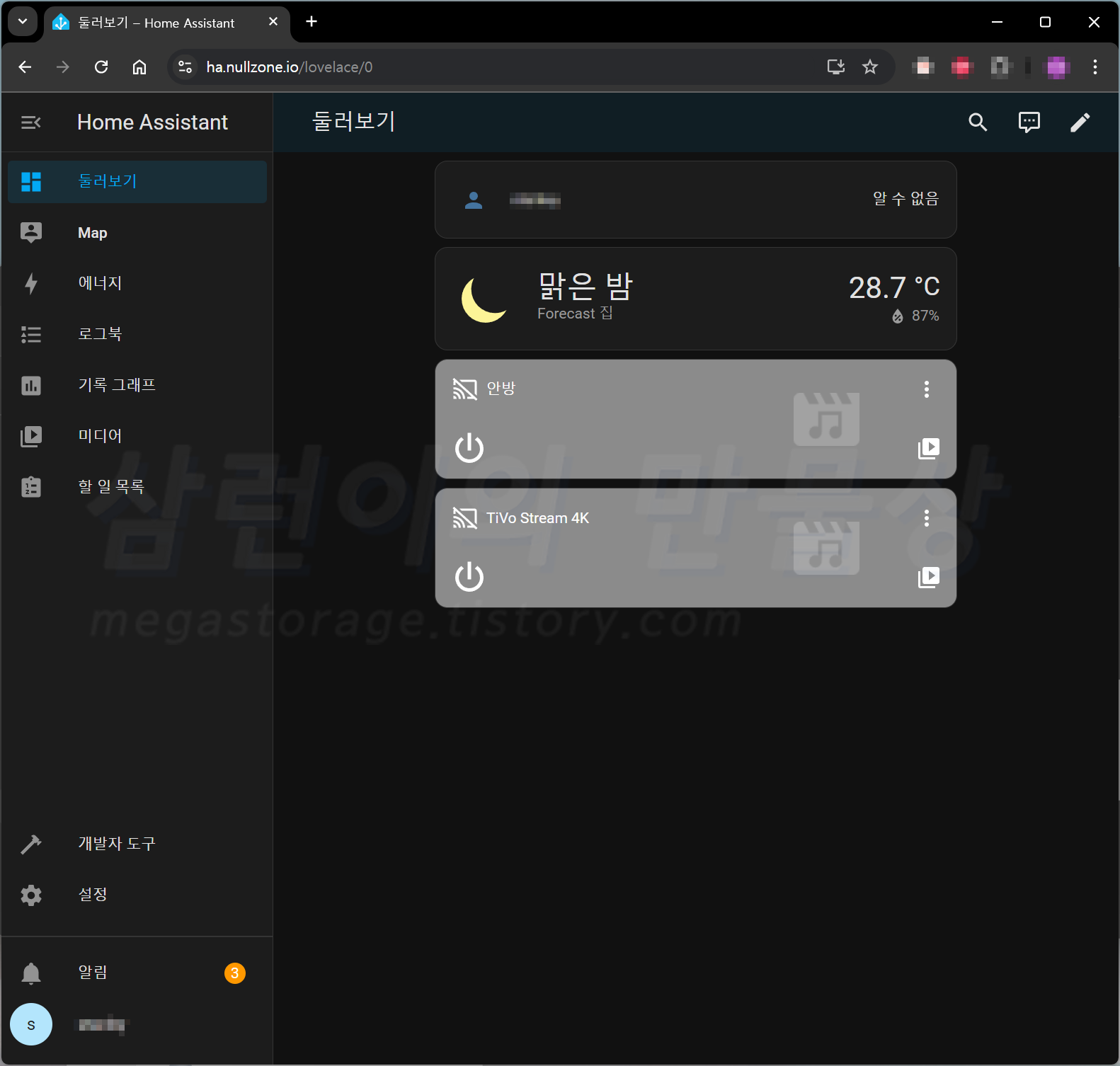1120x1066 pixels.
Task: Toggle power on the 안방 media player
Action: point(469,448)
